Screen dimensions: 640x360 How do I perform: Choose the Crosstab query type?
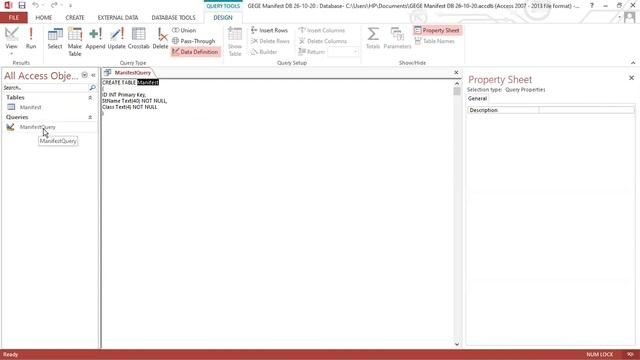pyautogui.click(x=138, y=38)
